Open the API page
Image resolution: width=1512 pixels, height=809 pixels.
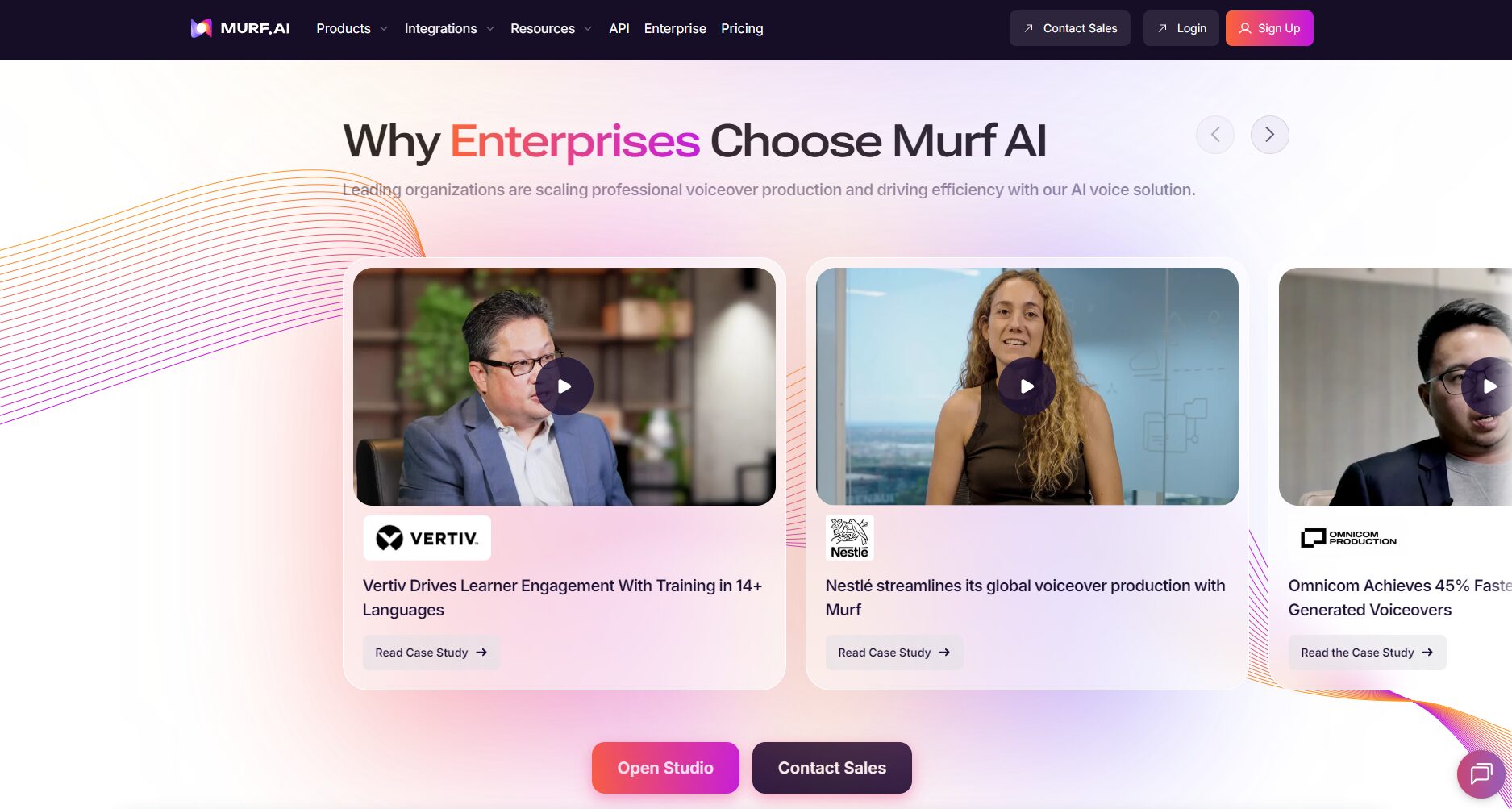(x=619, y=28)
